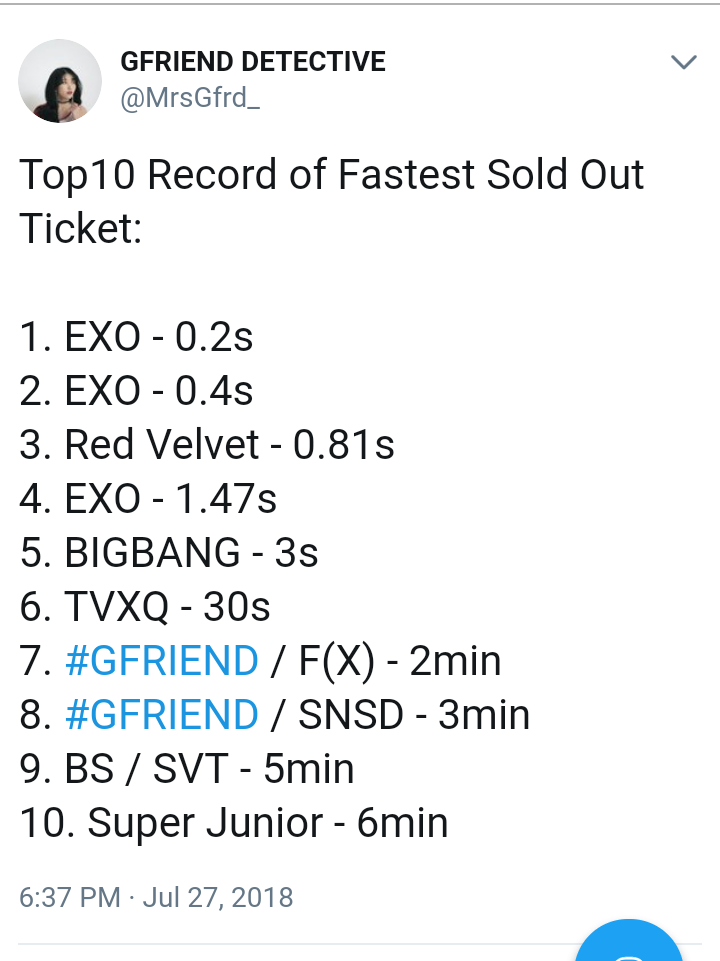Screen dimensions: 720x961
Task: Tap the GFRIEND DETECTIVE profile avatar
Action: (x=60, y=81)
